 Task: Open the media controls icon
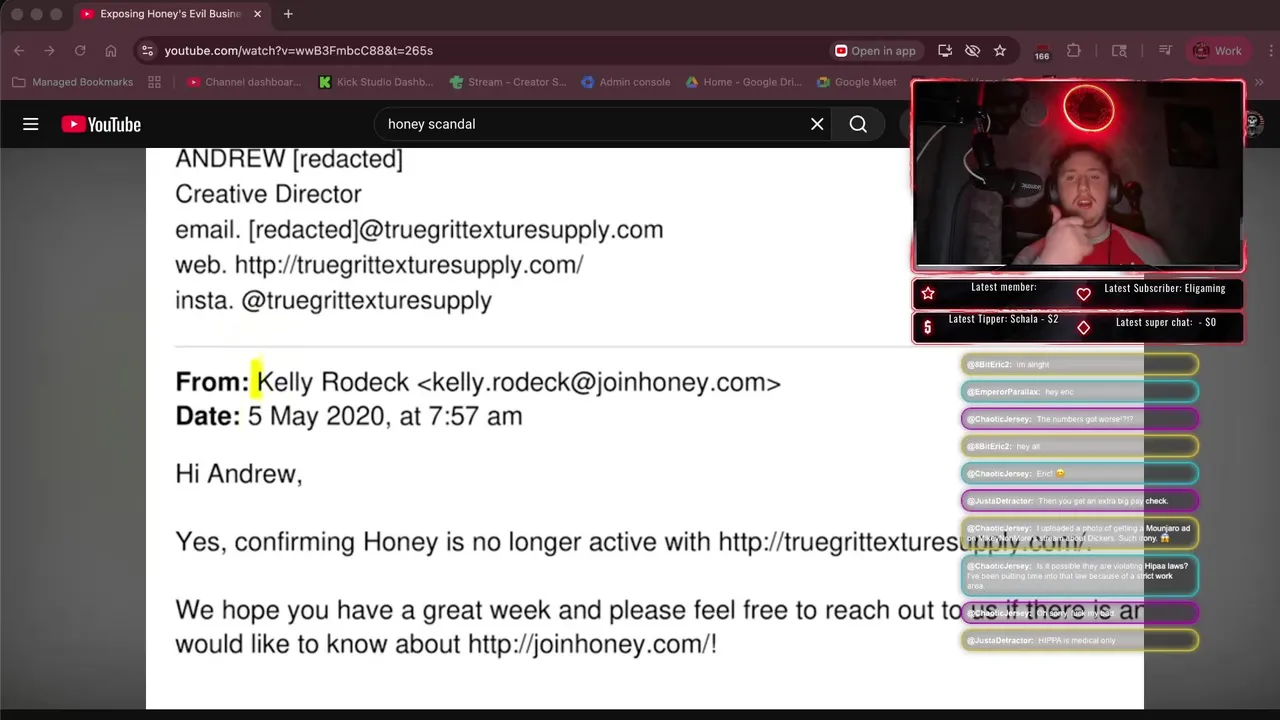[1165, 50]
